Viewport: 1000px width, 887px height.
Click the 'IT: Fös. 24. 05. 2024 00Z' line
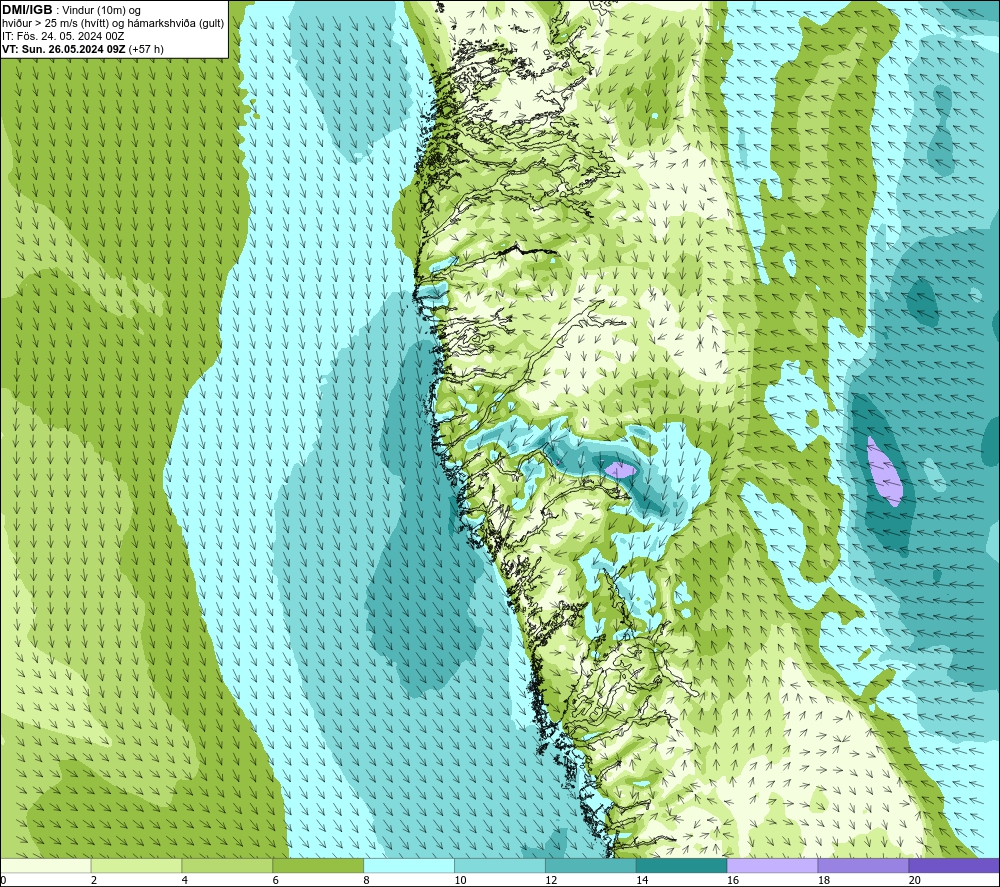(x=63, y=36)
